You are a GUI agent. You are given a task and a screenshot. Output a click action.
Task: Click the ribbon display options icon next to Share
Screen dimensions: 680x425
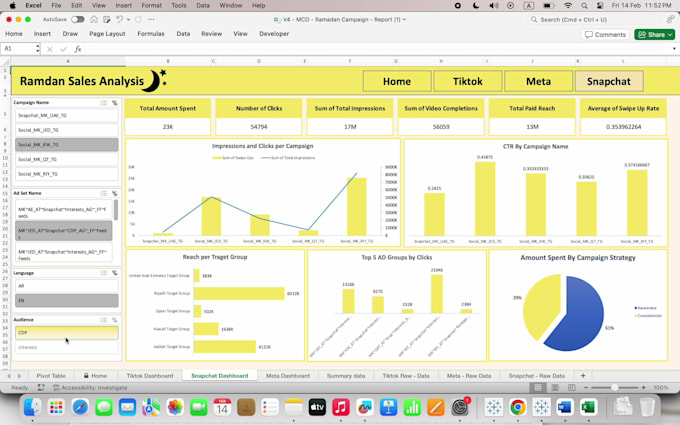pyautogui.click(x=670, y=20)
